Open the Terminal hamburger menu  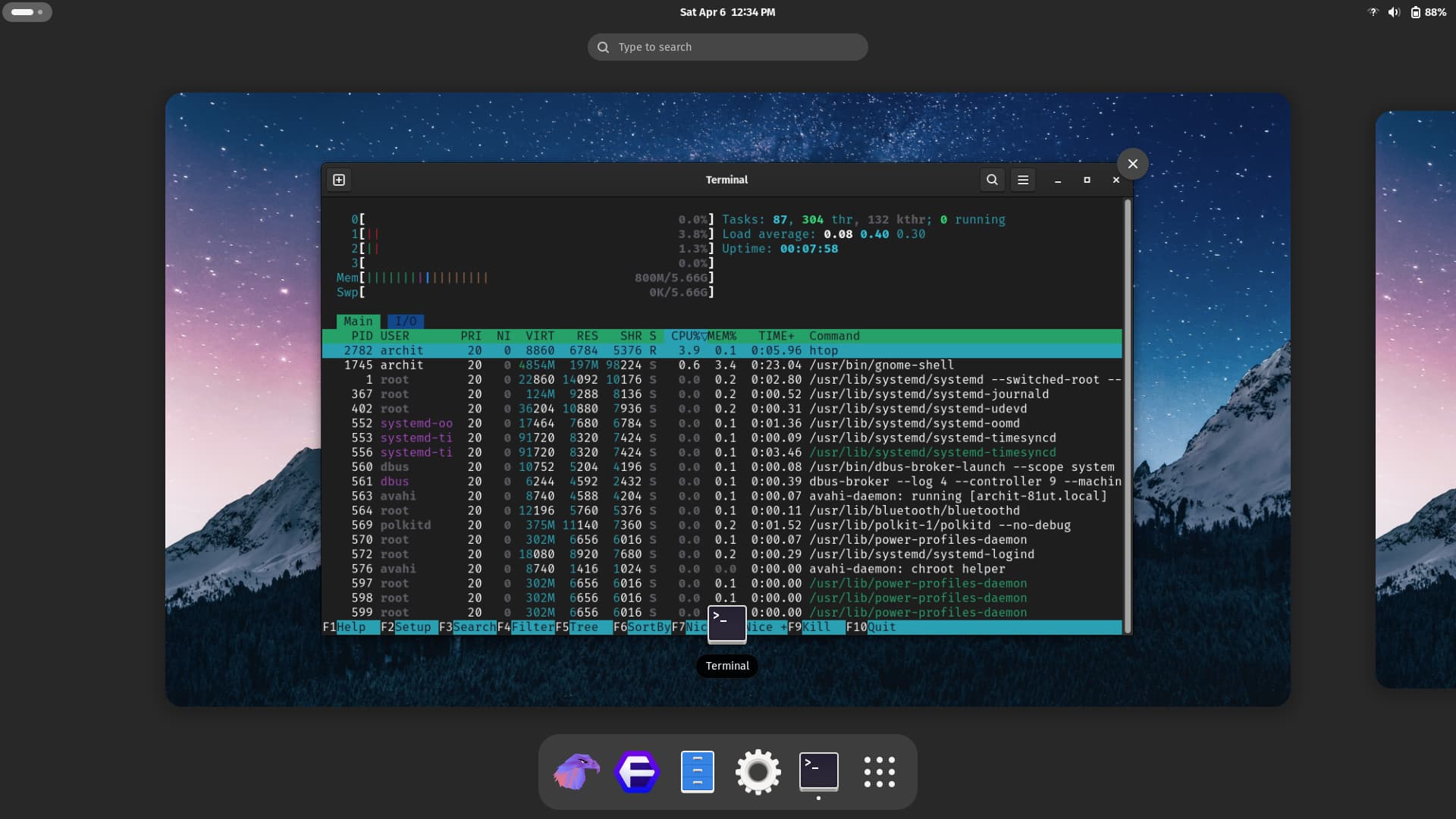[x=1023, y=180]
